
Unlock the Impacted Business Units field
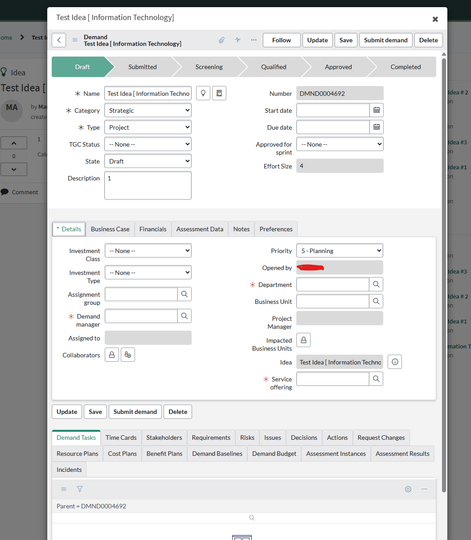pos(303,340)
